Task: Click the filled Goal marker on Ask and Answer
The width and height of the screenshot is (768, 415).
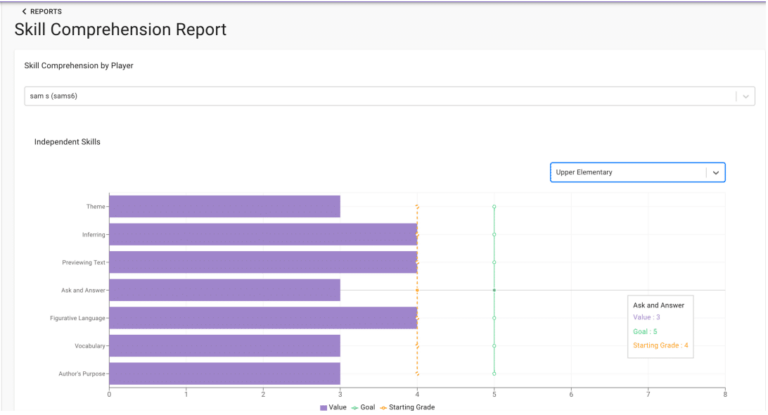Action: coord(494,290)
